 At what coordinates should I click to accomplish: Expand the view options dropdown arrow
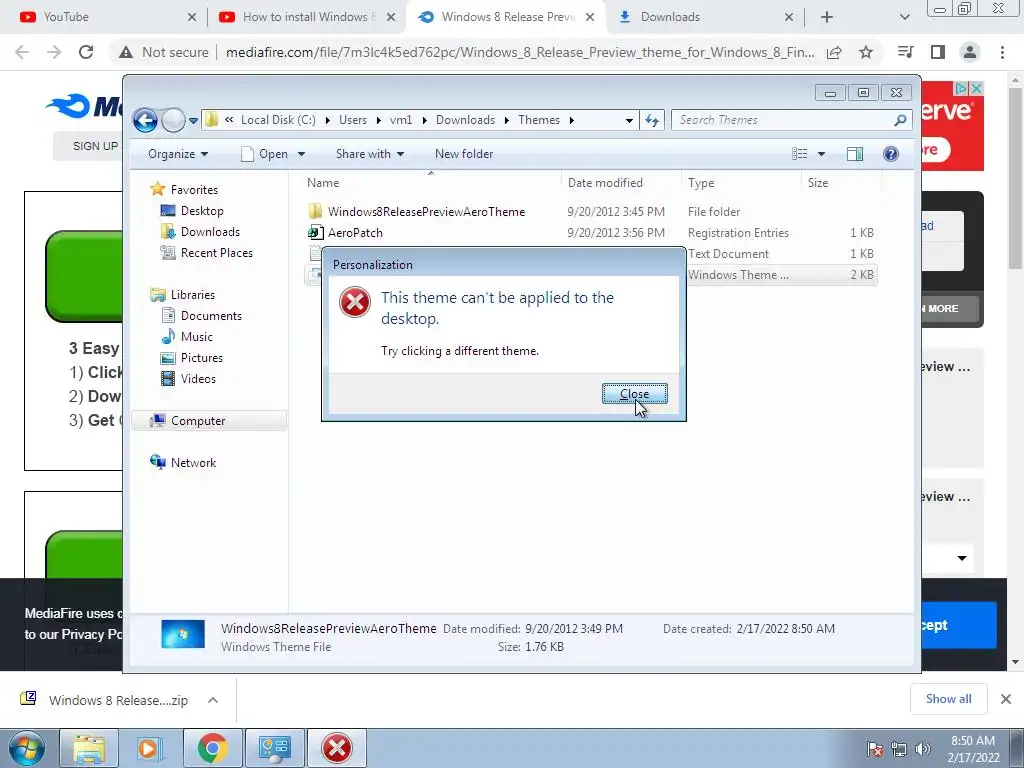[x=822, y=154]
